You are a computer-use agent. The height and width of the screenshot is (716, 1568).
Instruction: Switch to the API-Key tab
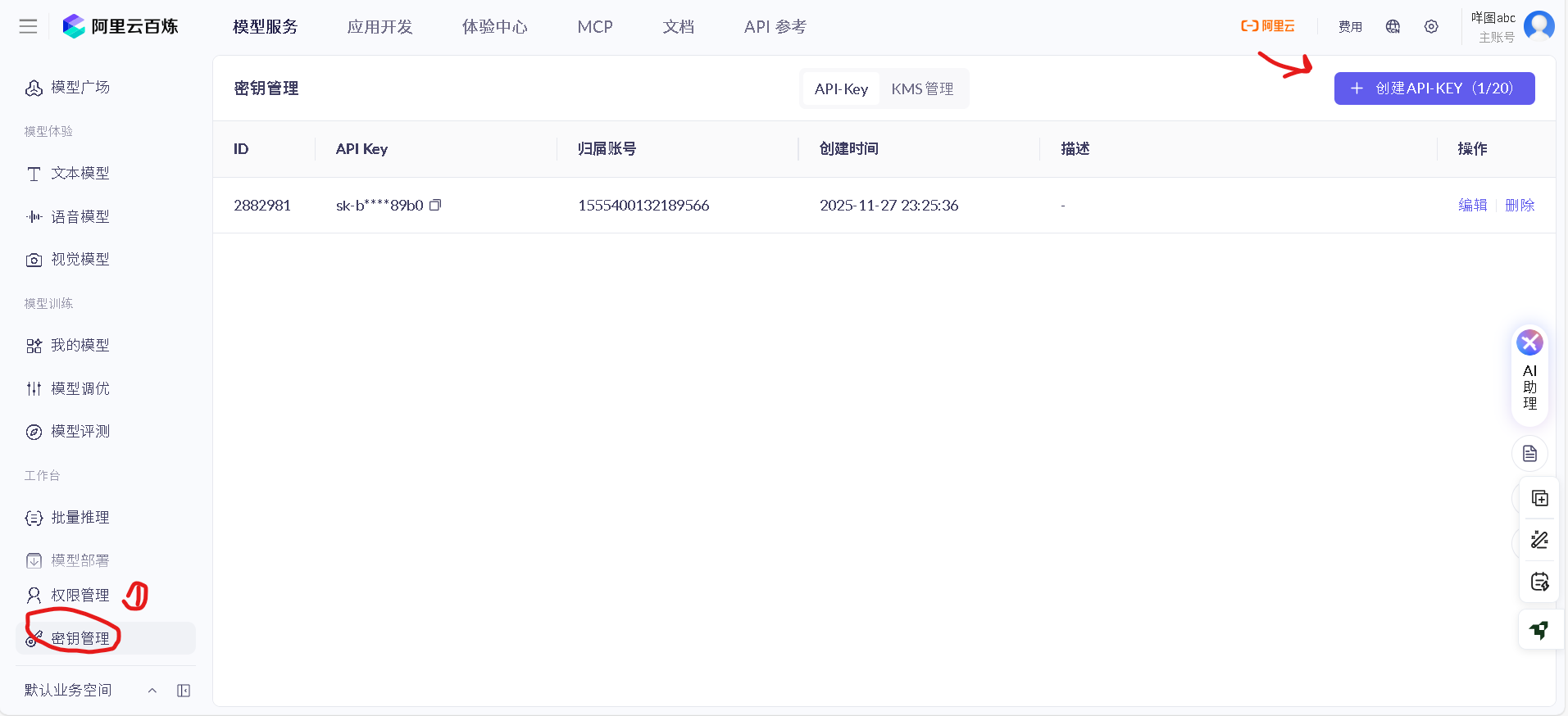[x=841, y=89]
